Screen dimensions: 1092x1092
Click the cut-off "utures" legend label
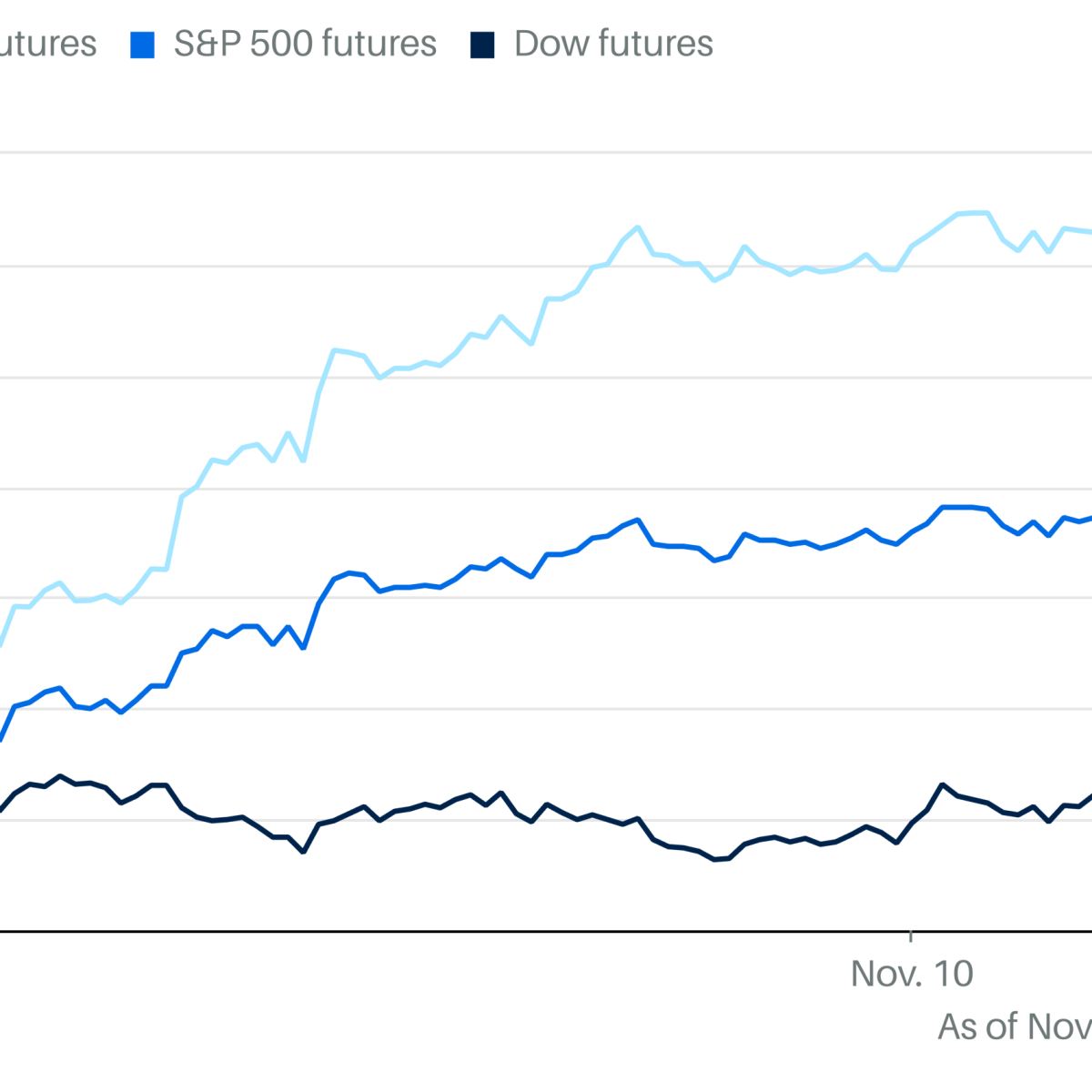pyautogui.click(x=47, y=44)
